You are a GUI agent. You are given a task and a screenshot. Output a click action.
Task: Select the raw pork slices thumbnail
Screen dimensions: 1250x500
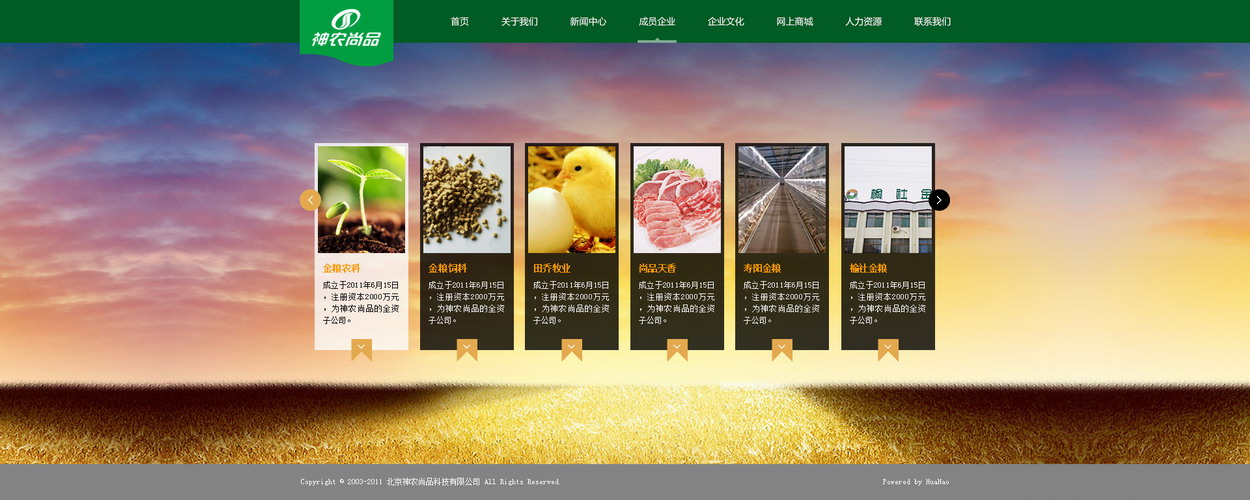pyautogui.click(x=677, y=199)
